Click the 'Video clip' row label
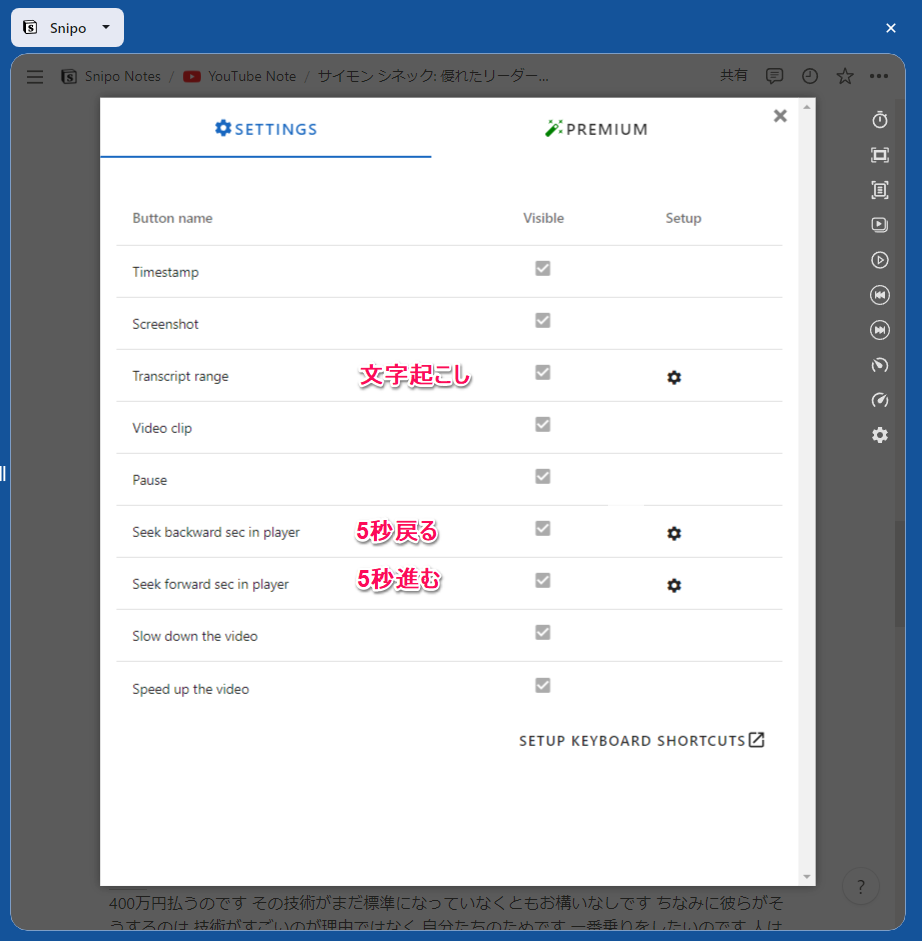922x941 pixels. coord(162,428)
